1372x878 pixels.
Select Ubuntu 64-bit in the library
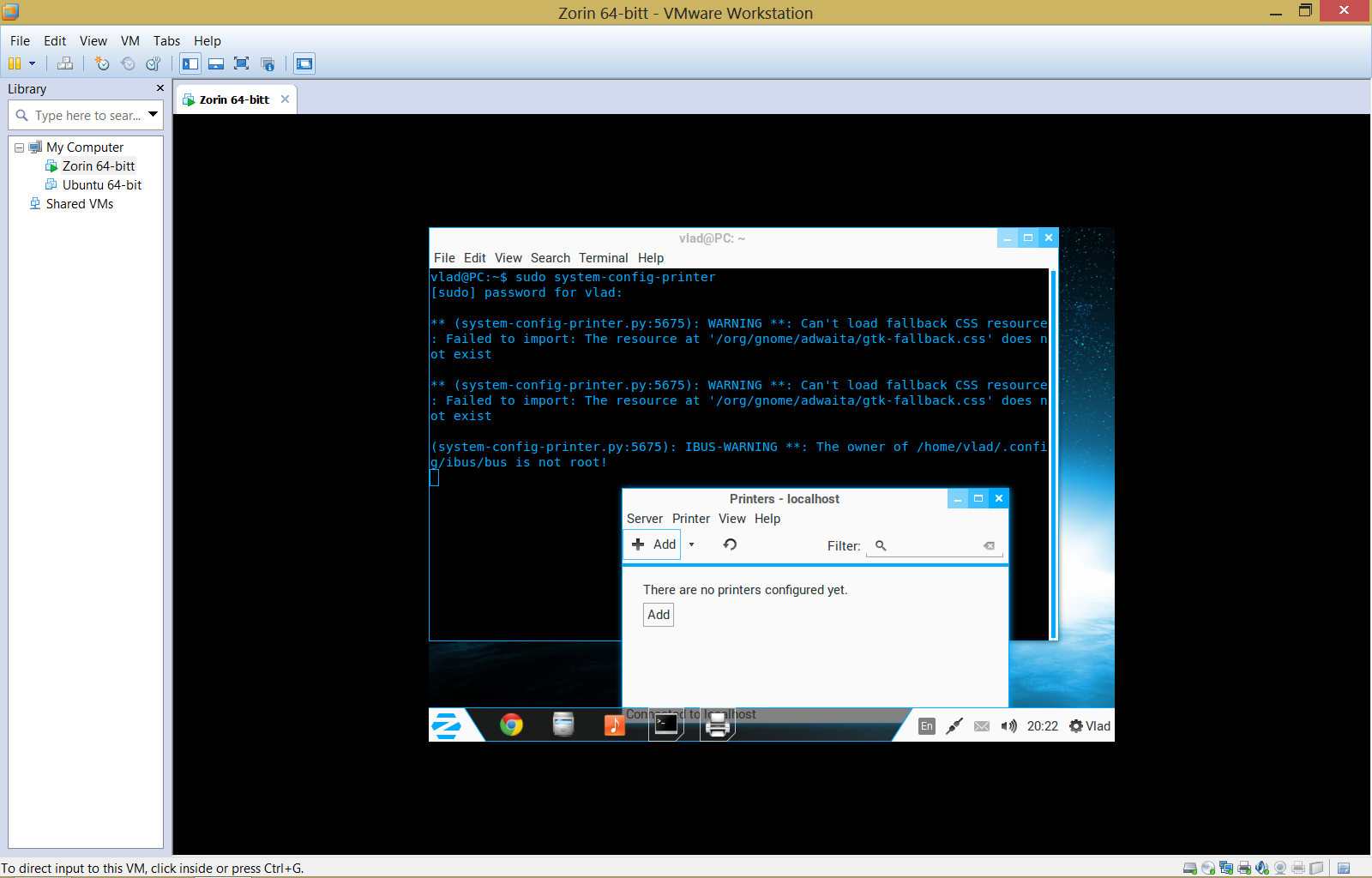(101, 185)
